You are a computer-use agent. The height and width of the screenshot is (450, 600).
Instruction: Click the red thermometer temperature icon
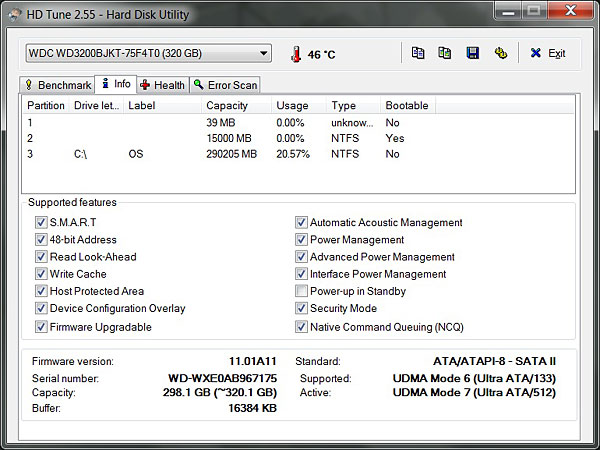pyautogui.click(x=296, y=54)
